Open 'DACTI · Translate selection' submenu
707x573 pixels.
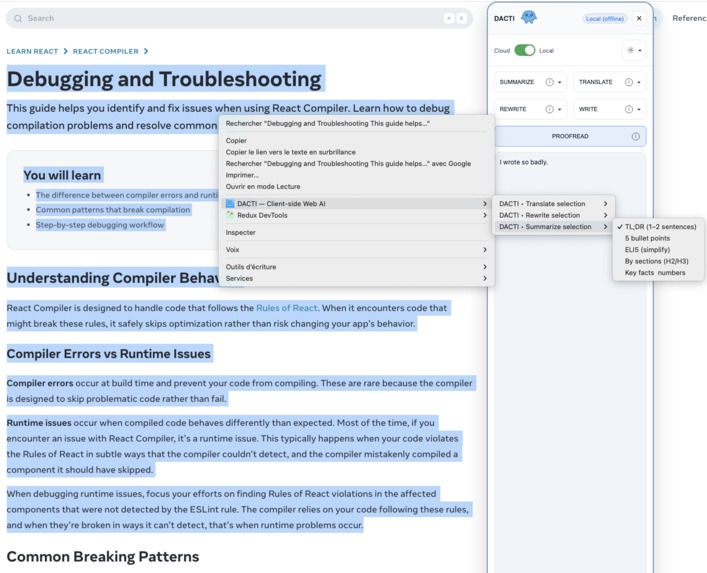click(553, 204)
